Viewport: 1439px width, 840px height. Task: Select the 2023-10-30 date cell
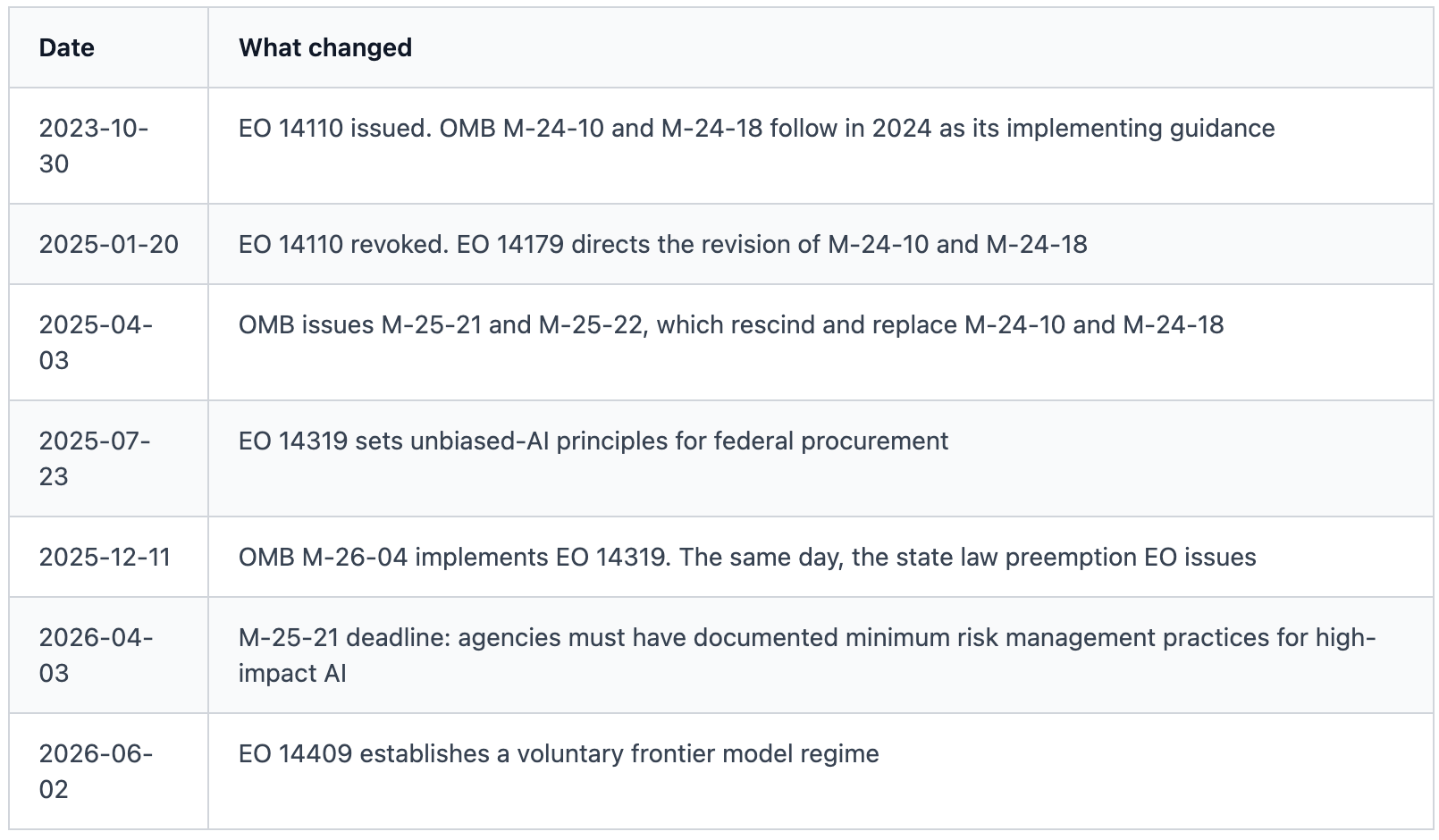click(108, 146)
